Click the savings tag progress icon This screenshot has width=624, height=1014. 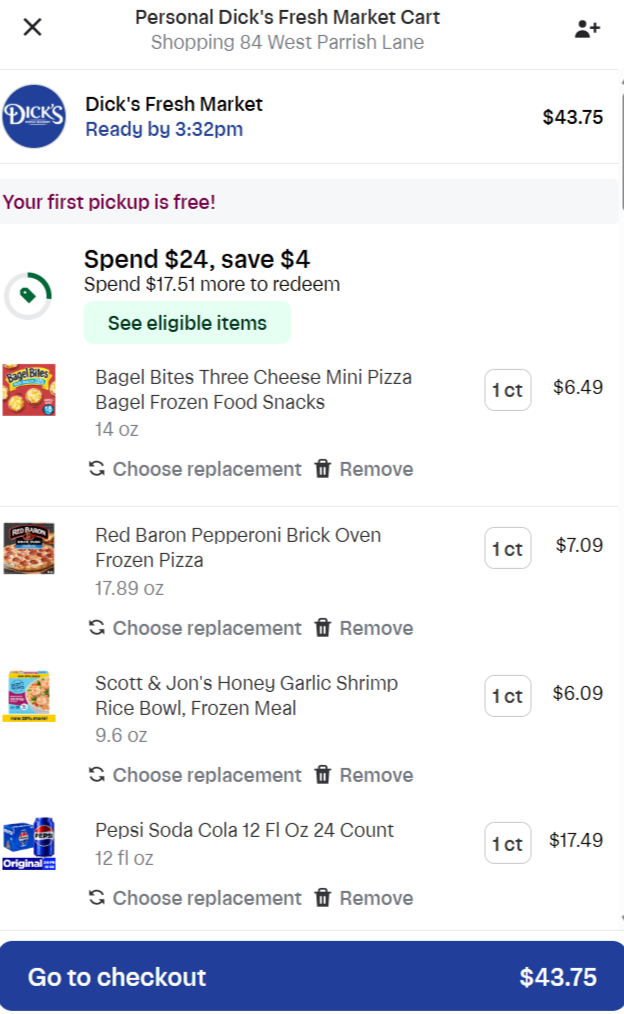click(28, 295)
